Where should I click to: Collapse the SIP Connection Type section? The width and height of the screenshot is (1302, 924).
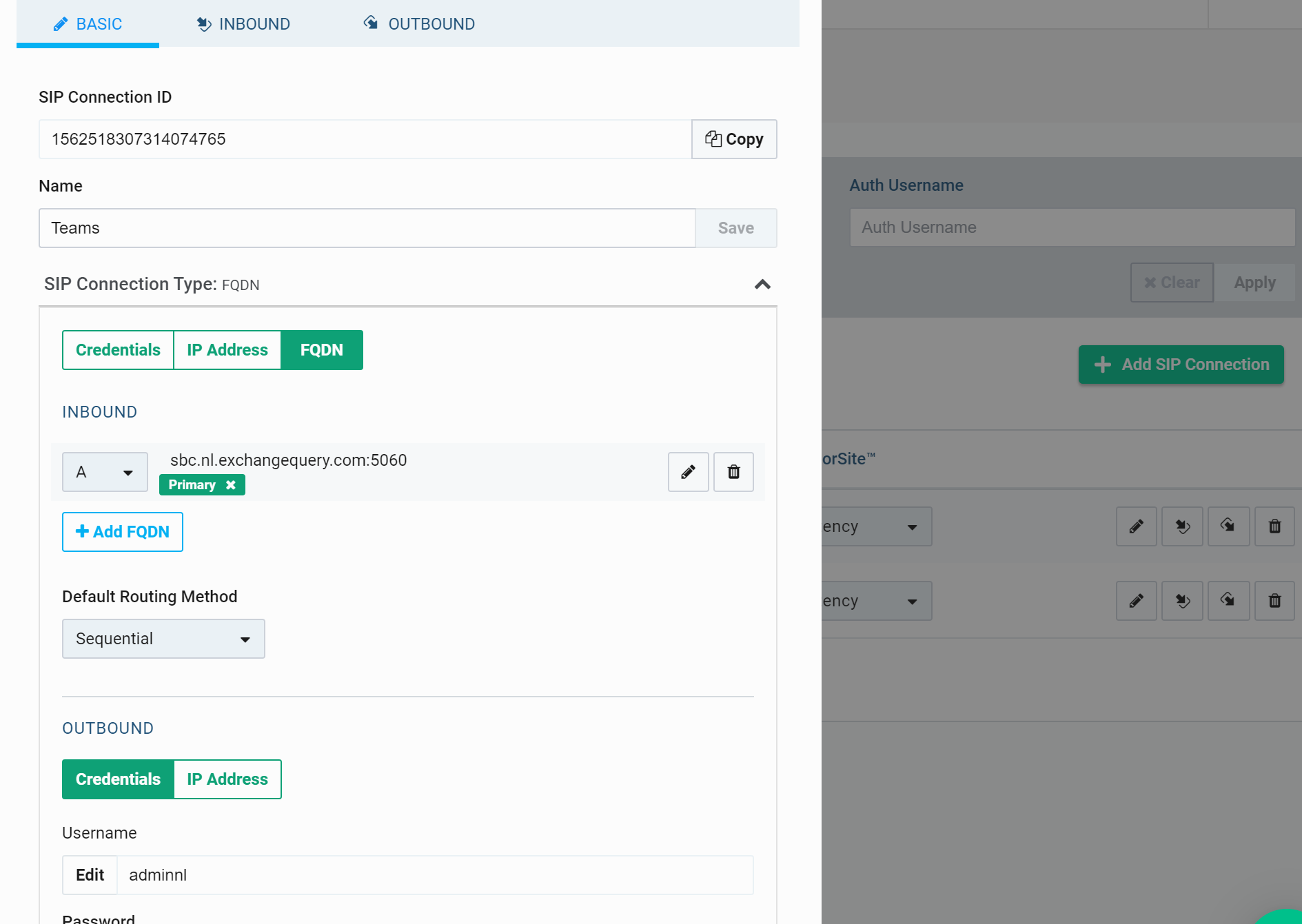[762, 285]
